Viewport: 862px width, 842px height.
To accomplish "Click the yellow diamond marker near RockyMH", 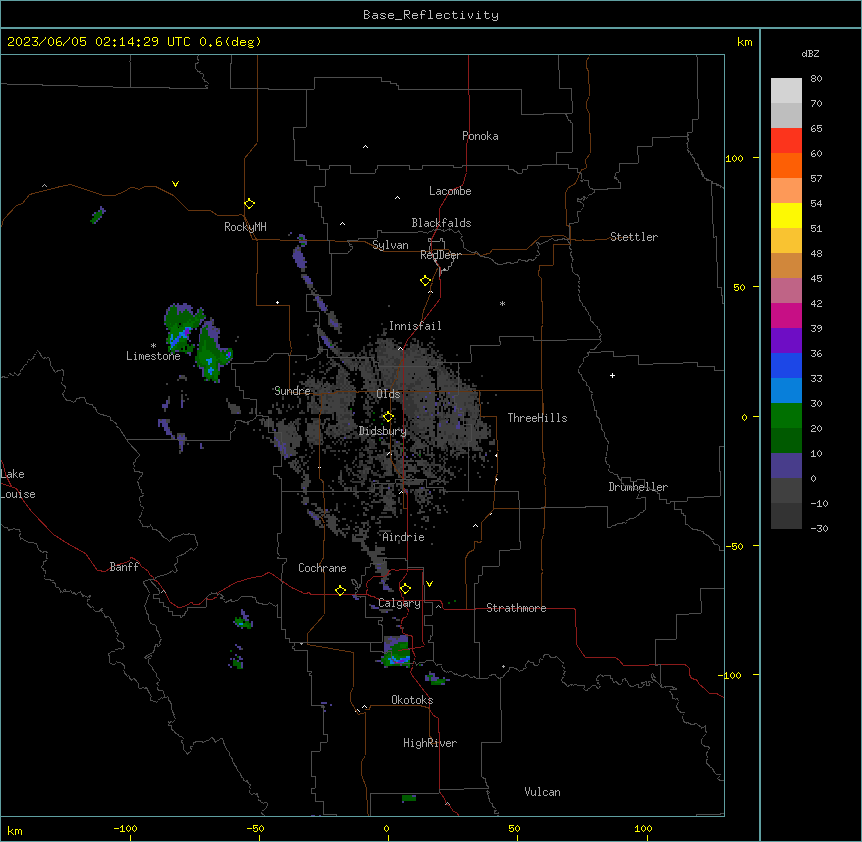I will pos(250,204).
